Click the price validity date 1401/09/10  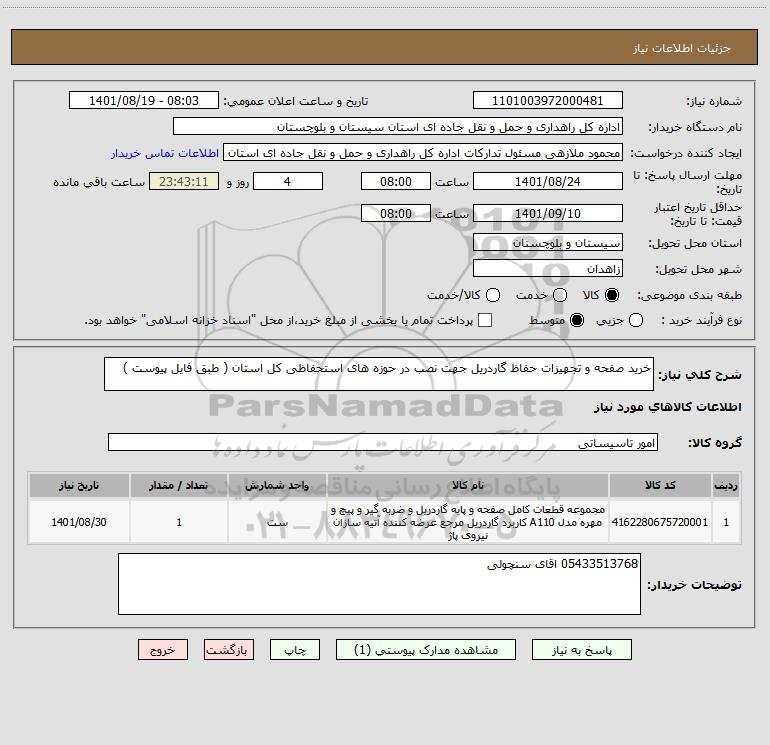(548, 213)
